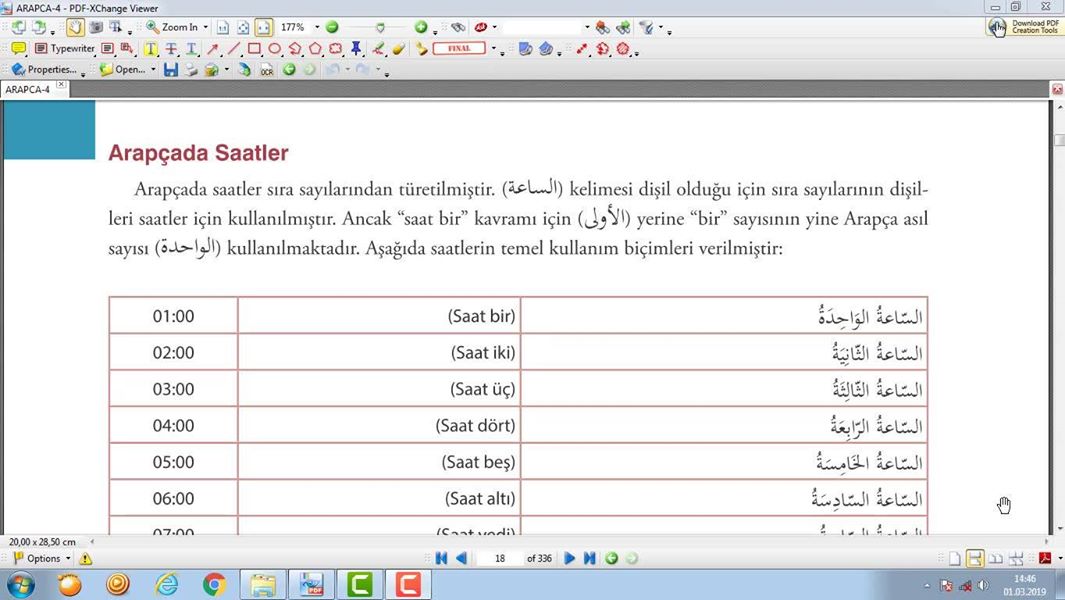Adjust the zoom level slider
Screen dimensions: 1065x600
point(380,28)
